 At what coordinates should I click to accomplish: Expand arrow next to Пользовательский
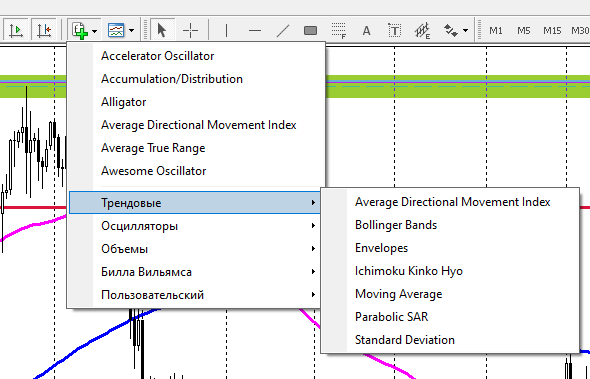(x=313, y=295)
